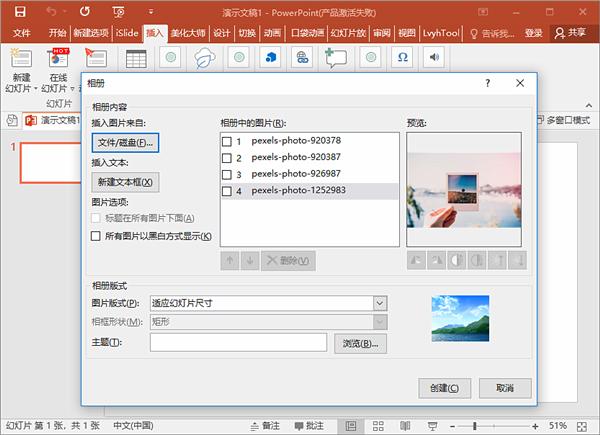Image resolution: width=600 pixels, height=435 pixels.
Task: Check the box for pexels-photo-920387
Action: click(227, 158)
